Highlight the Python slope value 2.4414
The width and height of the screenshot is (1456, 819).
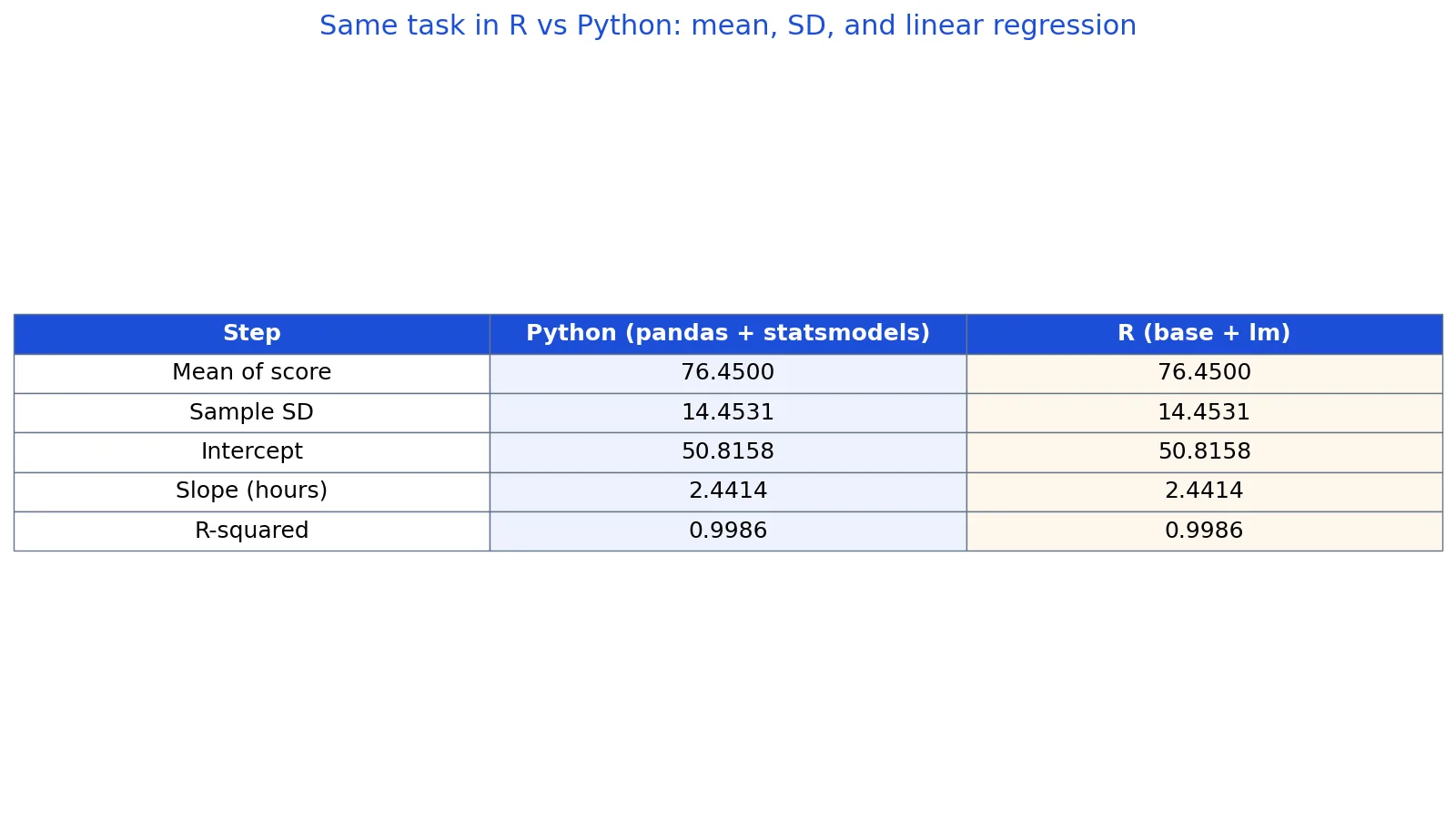pyautogui.click(x=728, y=491)
